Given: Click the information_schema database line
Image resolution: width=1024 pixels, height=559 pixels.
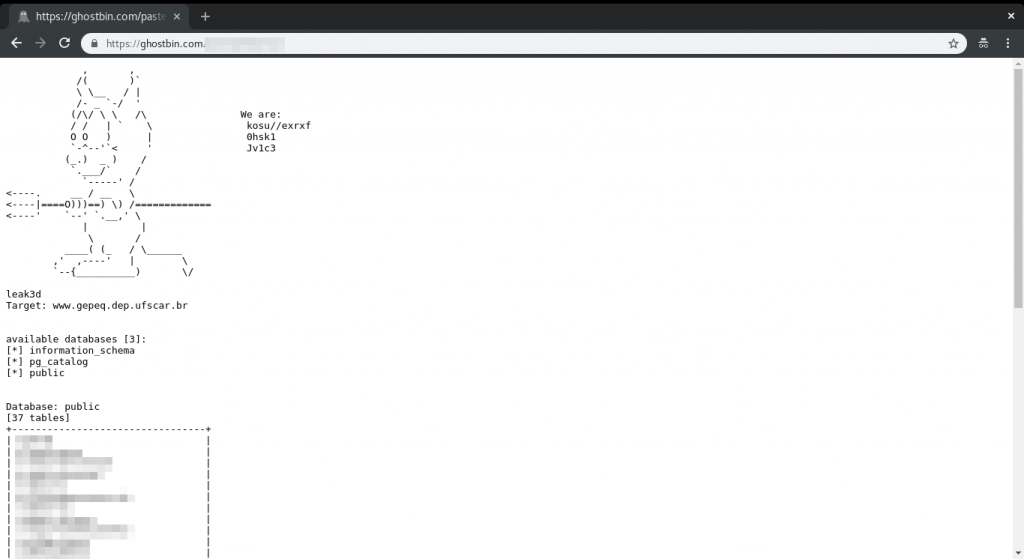Looking at the screenshot, I should coord(71,351).
